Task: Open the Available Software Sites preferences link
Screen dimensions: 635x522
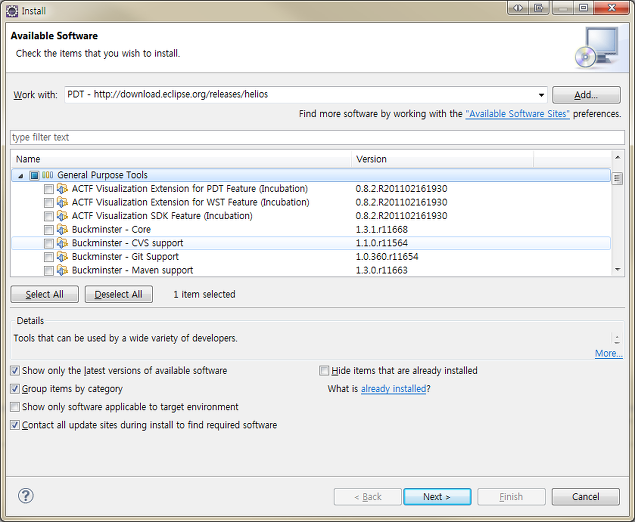Action: pos(517,114)
